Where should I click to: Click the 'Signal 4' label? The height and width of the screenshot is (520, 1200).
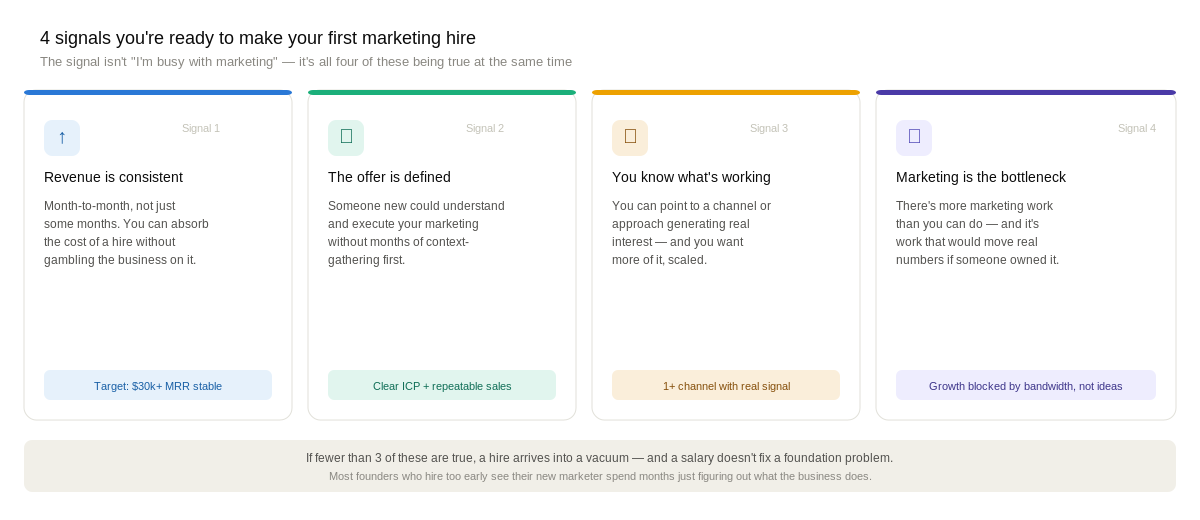pyautogui.click(x=1137, y=128)
